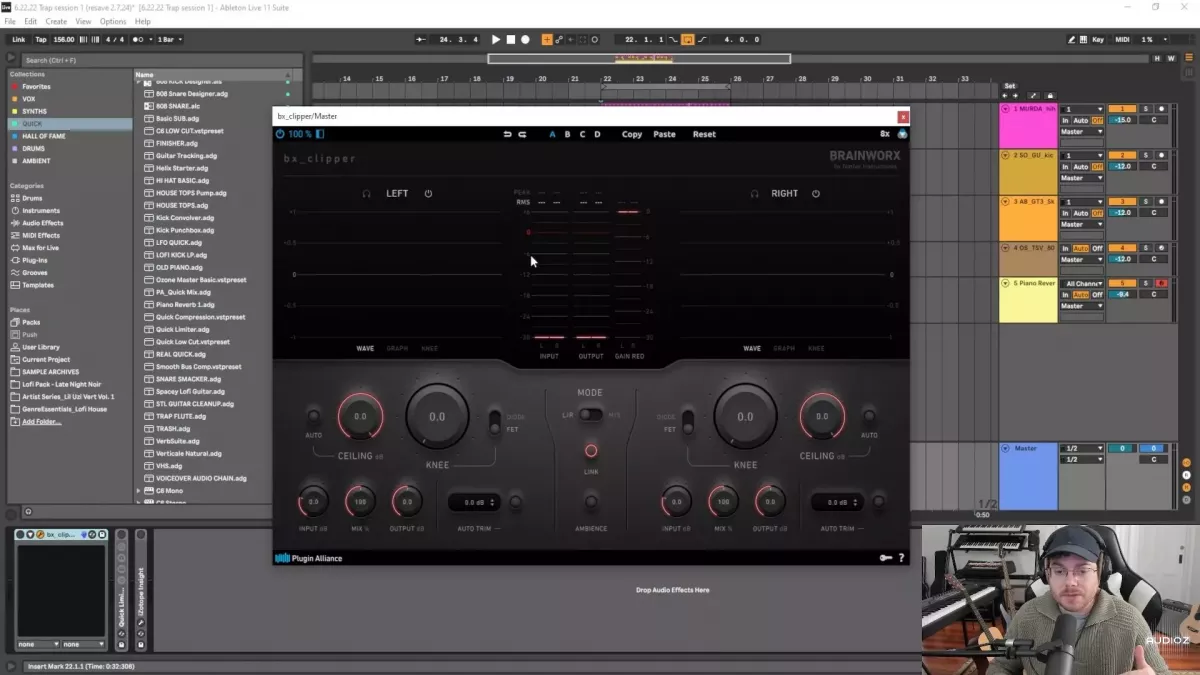
Task: Disarm recording on track 5 Piano Reverb
Action: (1162, 284)
